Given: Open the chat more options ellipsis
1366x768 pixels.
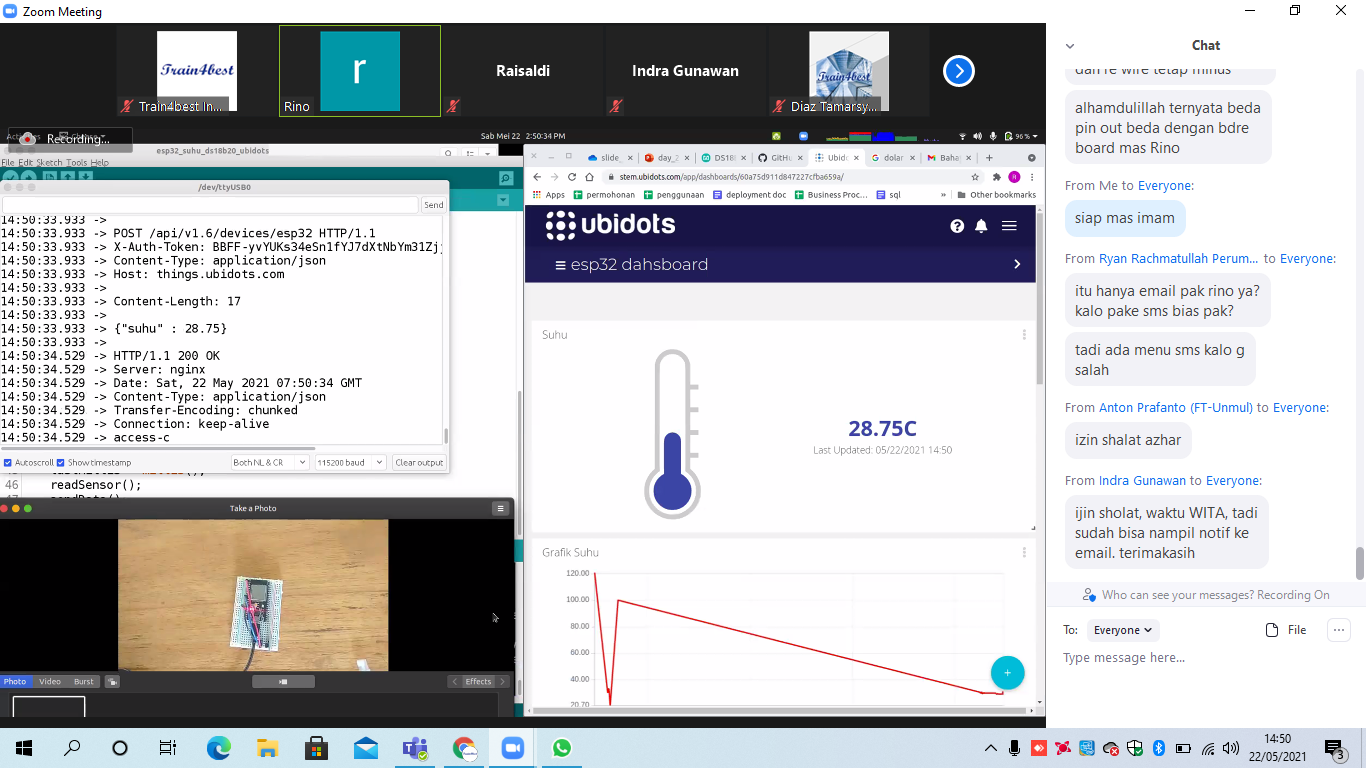Looking at the screenshot, I should coord(1338,630).
